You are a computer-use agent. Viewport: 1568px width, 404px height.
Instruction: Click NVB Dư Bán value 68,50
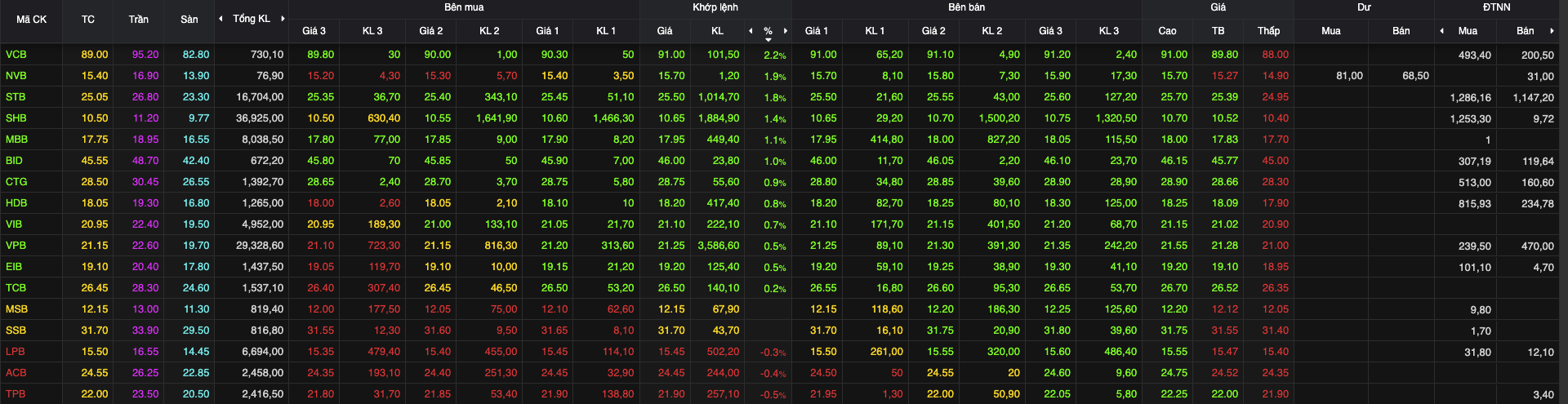coord(1415,76)
